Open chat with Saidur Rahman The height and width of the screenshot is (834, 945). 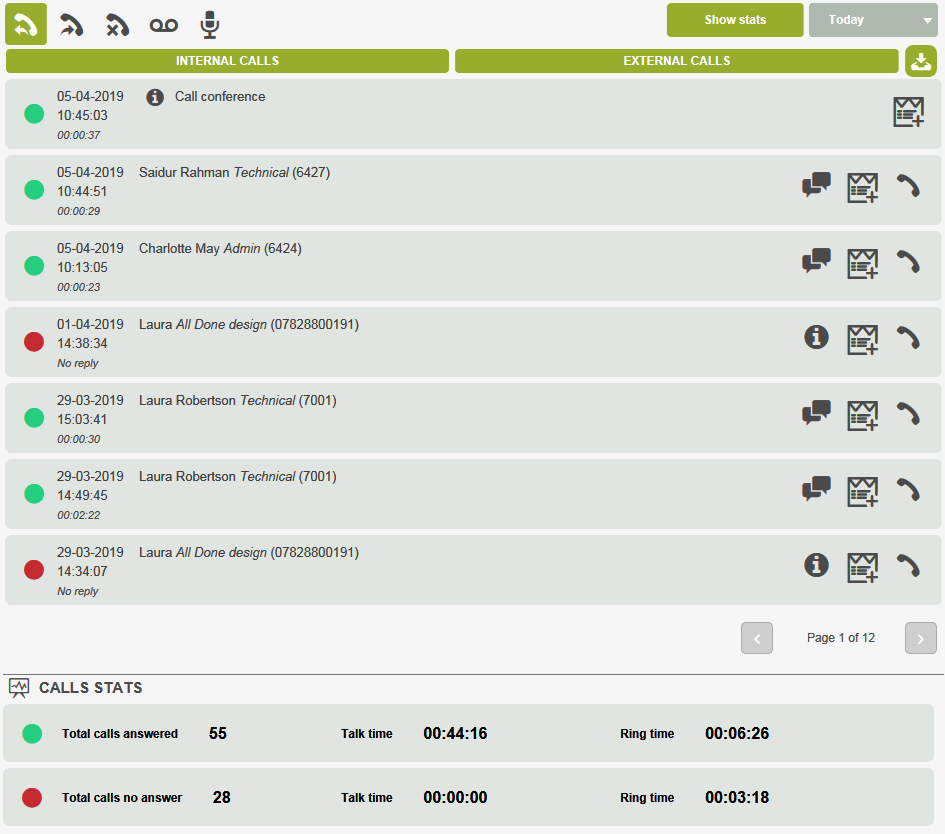816,186
